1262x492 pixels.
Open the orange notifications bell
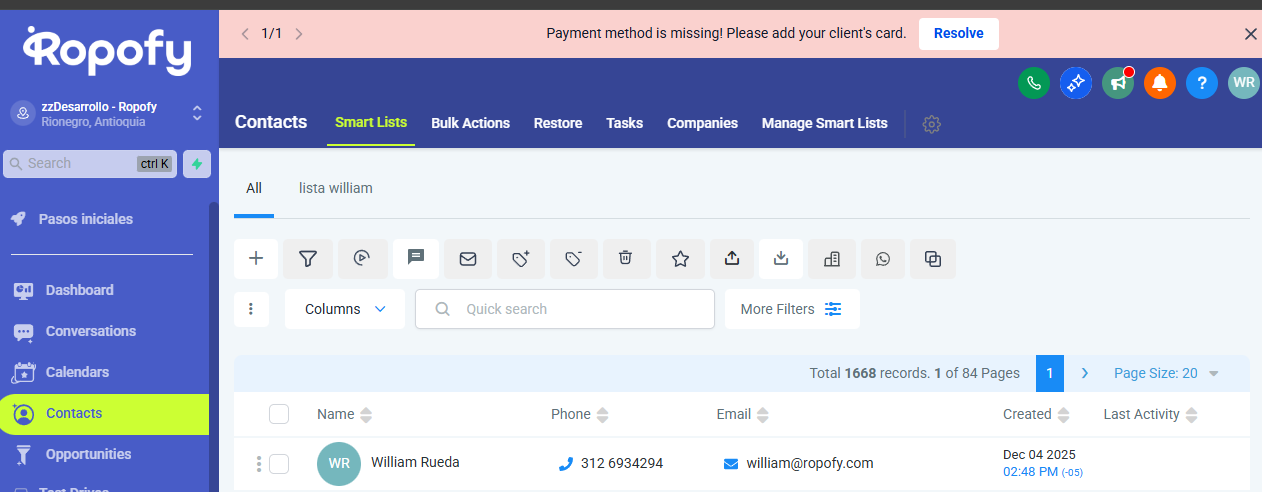point(1160,83)
